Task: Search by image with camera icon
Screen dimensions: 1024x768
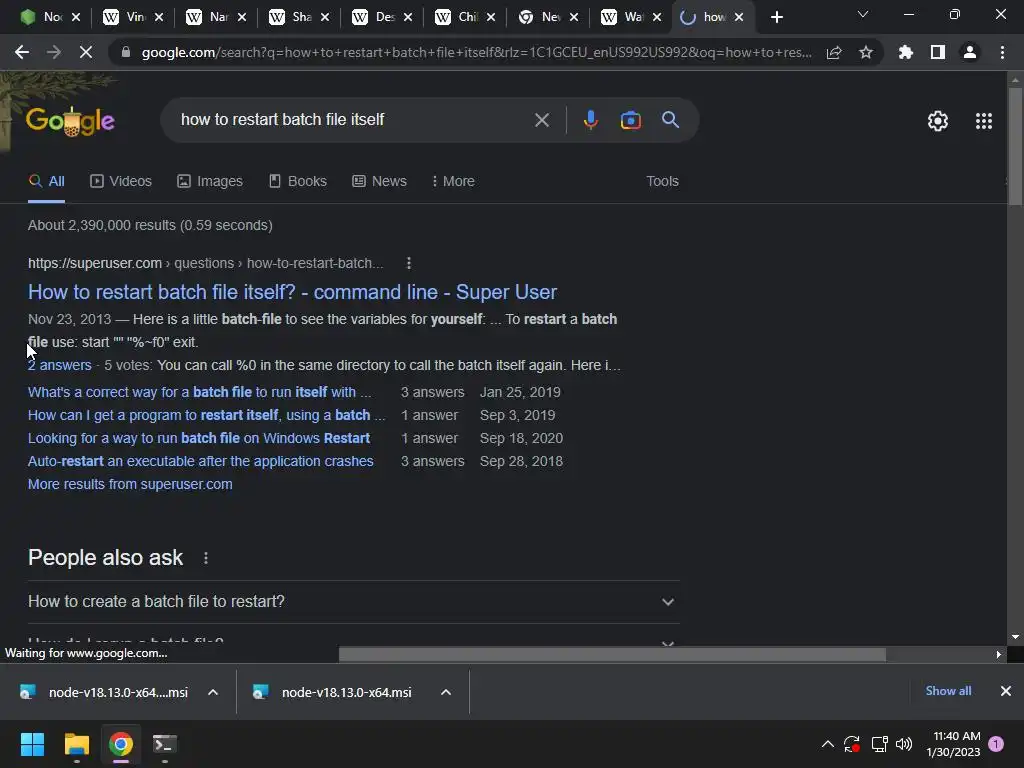Action: pyautogui.click(x=630, y=120)
